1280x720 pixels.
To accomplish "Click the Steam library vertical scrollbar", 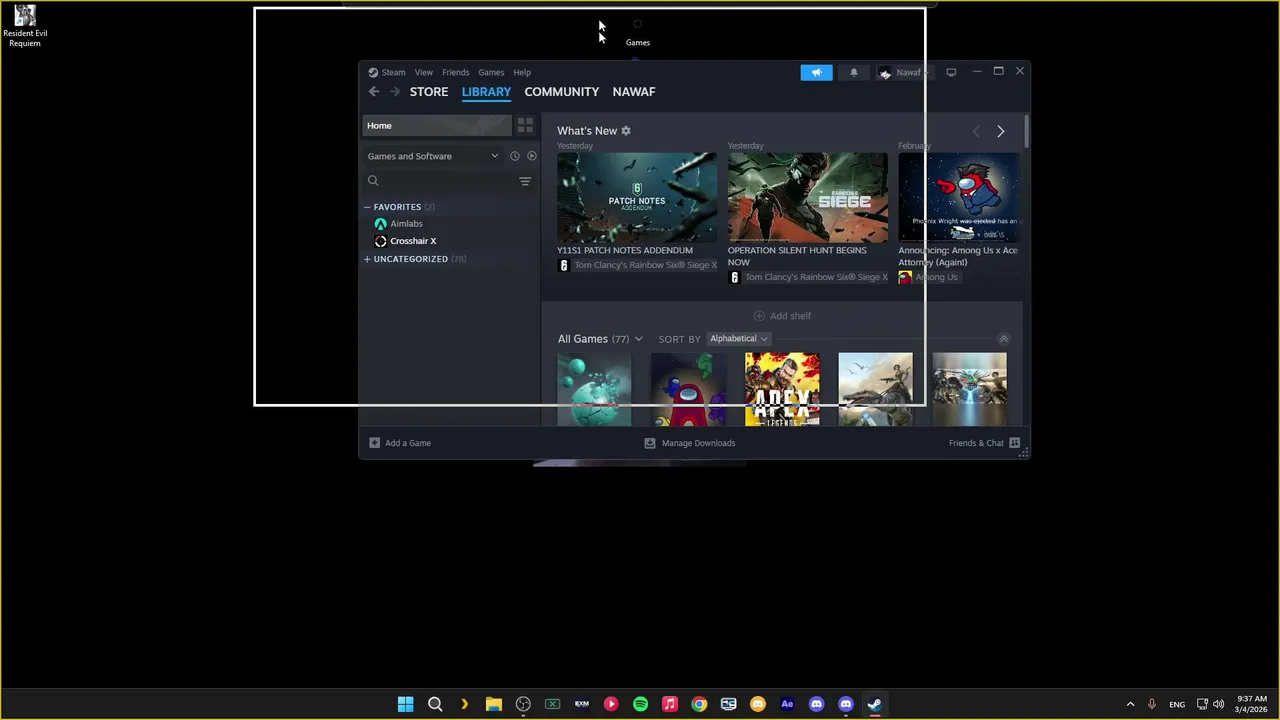I will (1026, 133).
